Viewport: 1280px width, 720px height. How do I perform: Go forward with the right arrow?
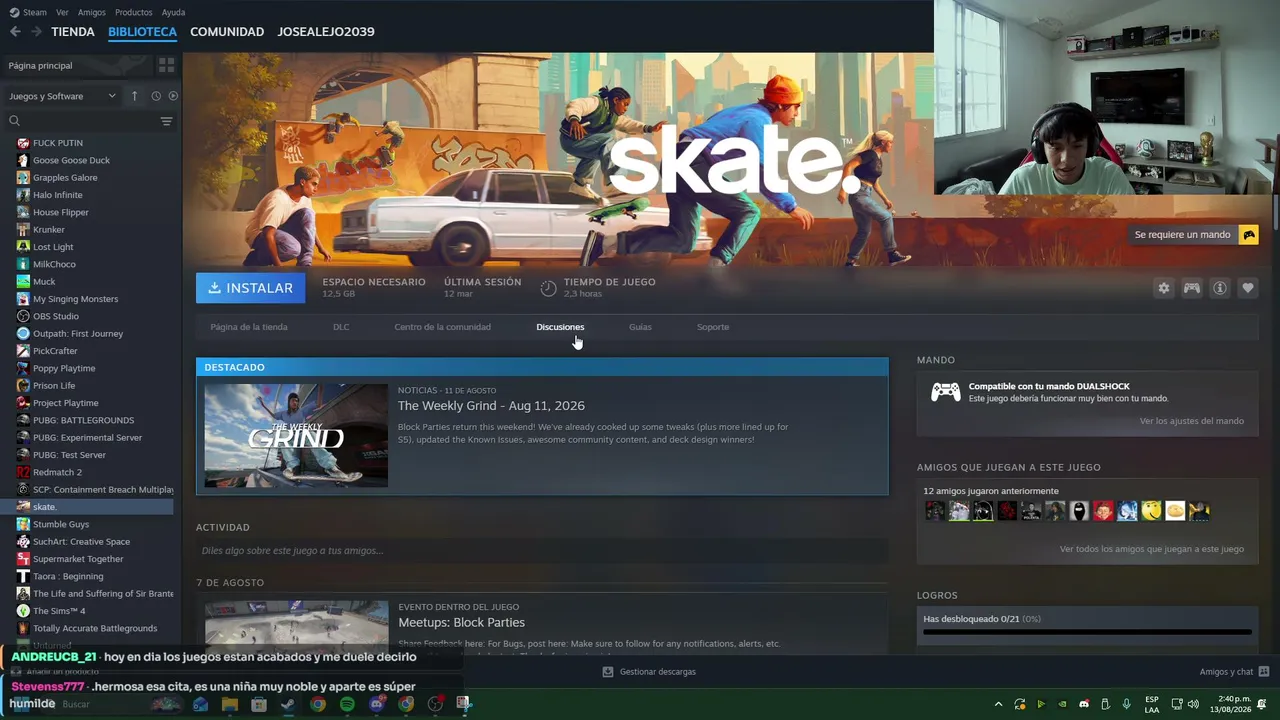(x=36, y=32)
